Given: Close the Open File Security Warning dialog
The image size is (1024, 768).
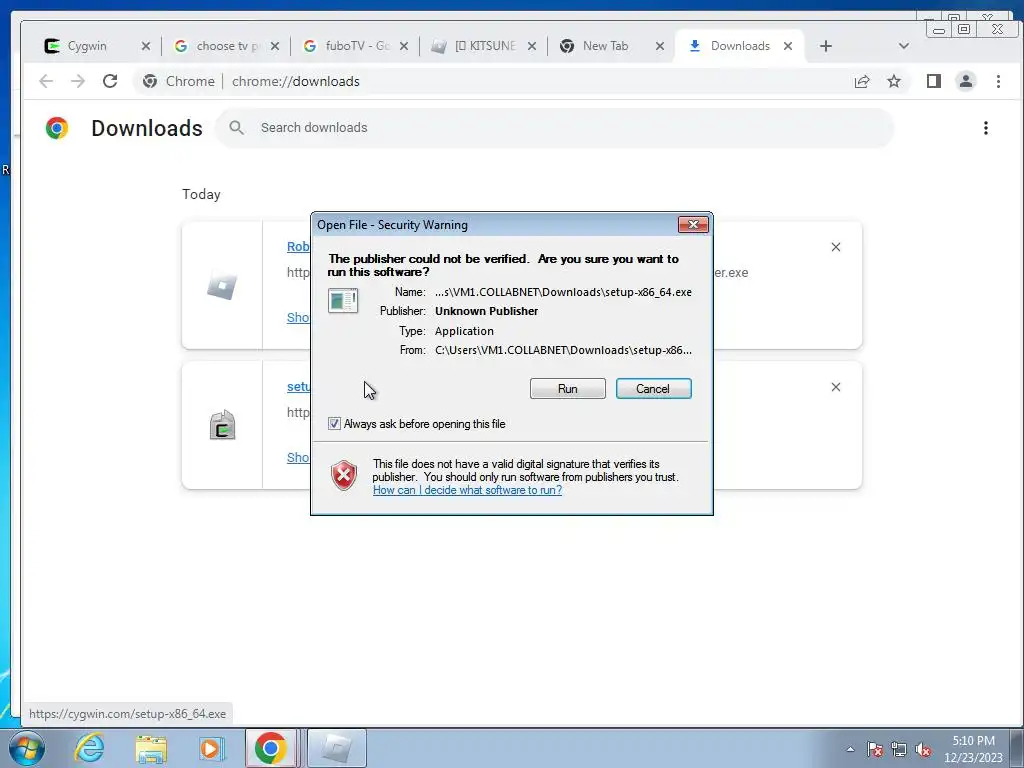Looking at the screenshot, I should [x=693, y=225].
